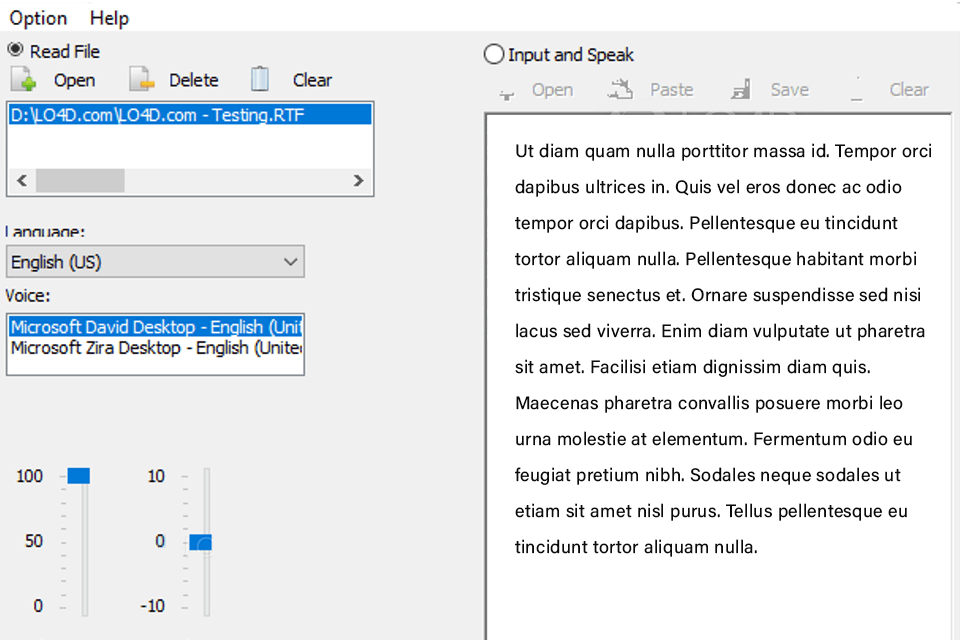Click the file list horizontal scrollbar thumb

pyautogui.click(x=80, y=181)
